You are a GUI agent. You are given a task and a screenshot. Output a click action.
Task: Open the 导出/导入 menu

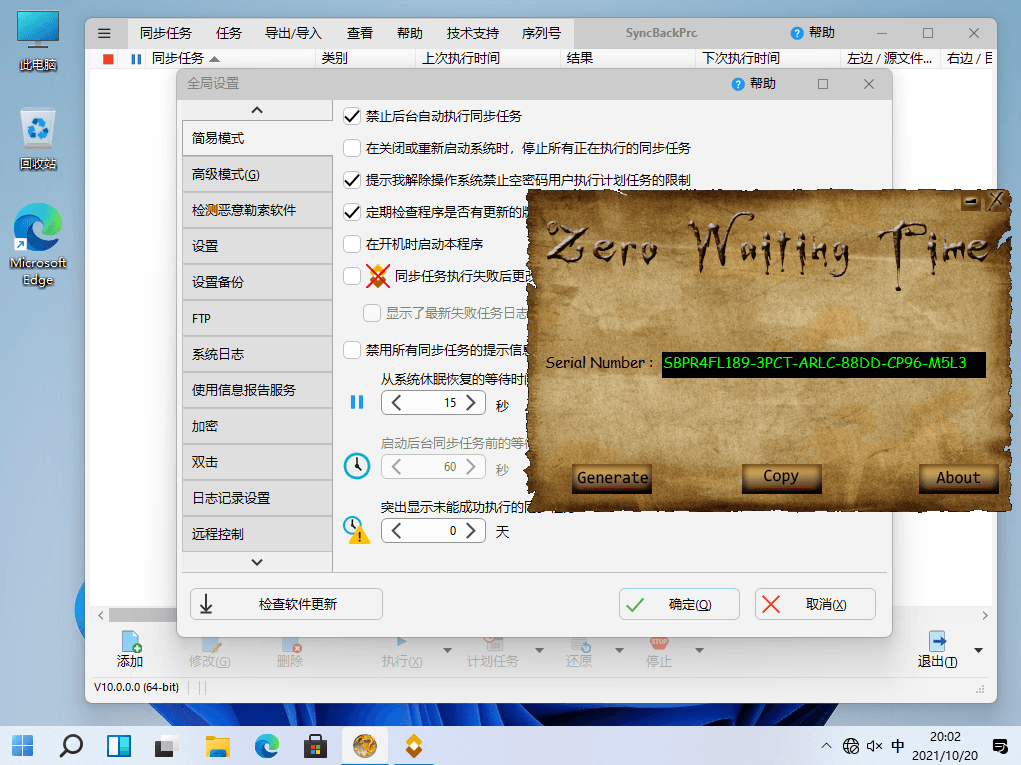(x=293, y=33)
